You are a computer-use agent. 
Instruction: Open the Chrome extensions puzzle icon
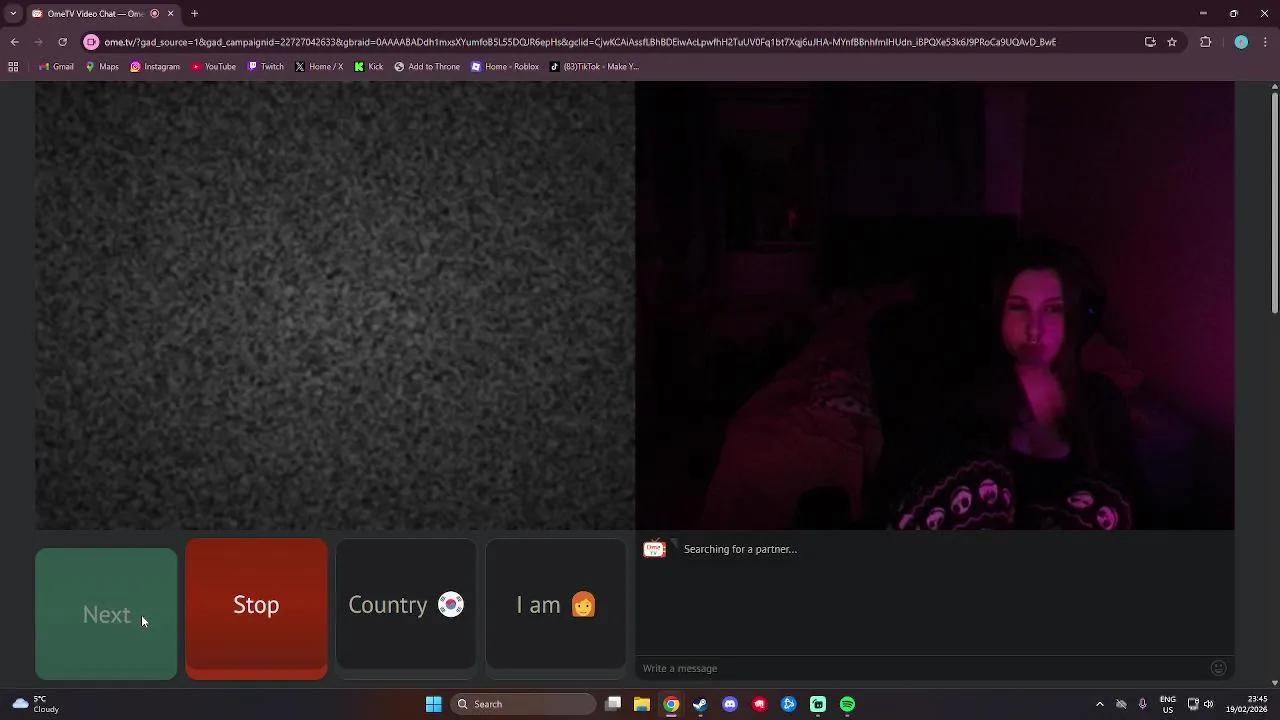click(x=1206, y=42)
